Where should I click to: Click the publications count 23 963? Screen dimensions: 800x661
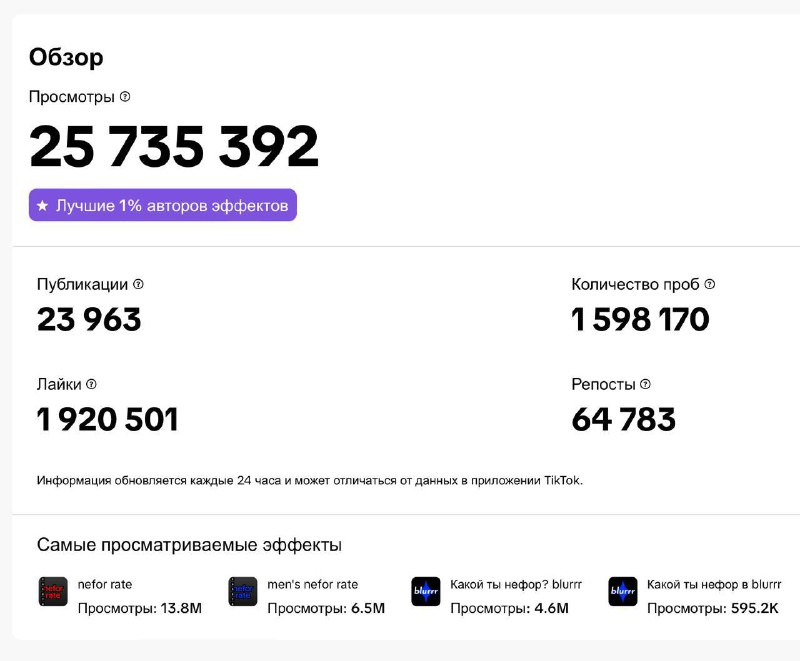point(89,319)
